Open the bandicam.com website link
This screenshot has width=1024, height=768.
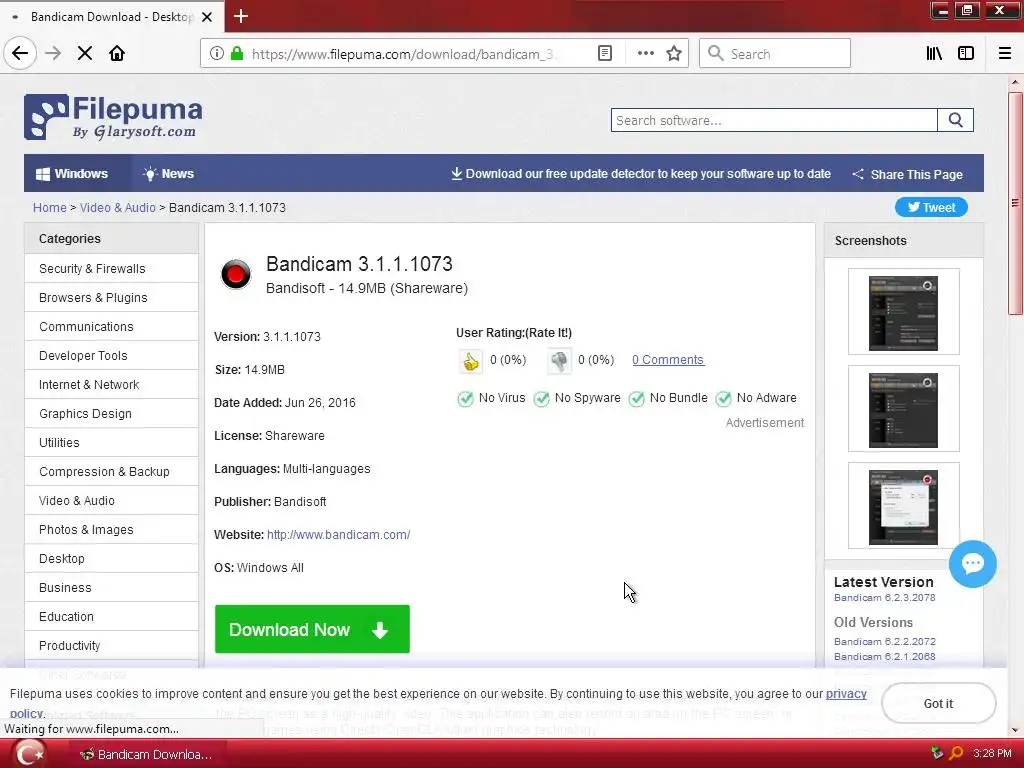338,535
